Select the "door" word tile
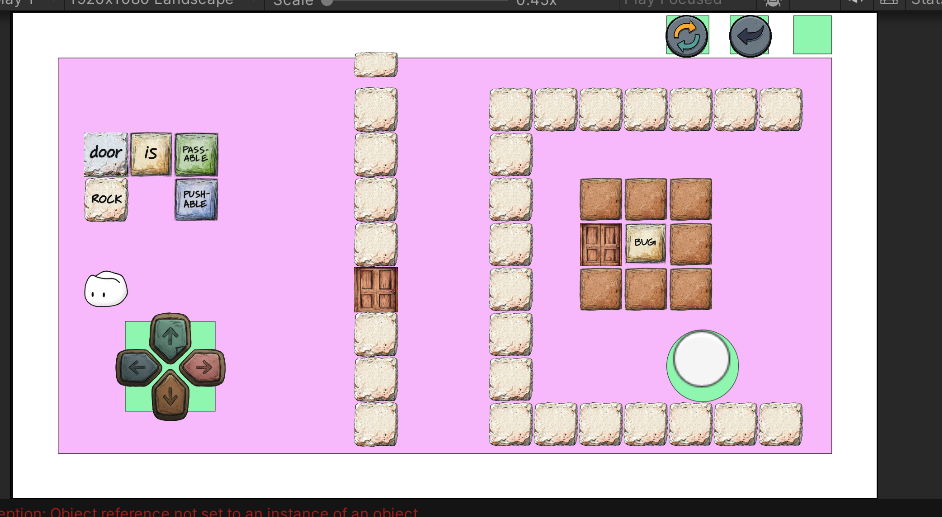This screenshot has width=942, height=517. (106, 153)
